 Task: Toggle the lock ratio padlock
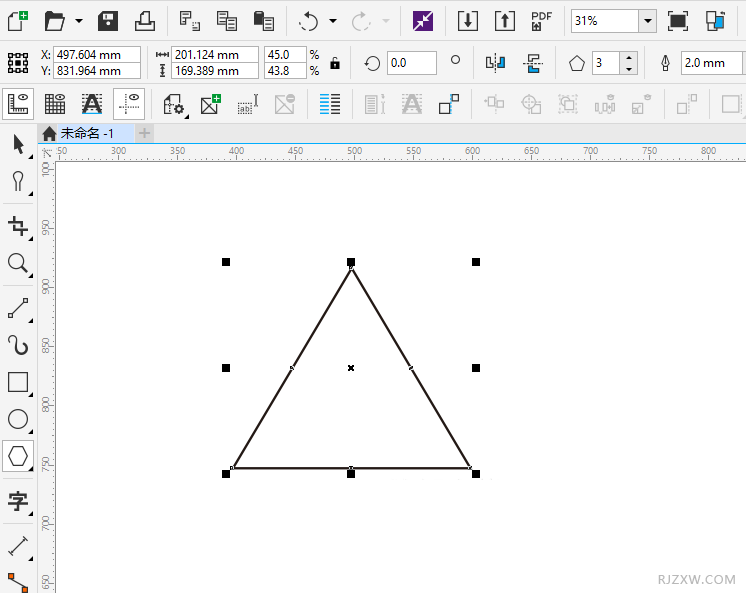click(334, 63)
